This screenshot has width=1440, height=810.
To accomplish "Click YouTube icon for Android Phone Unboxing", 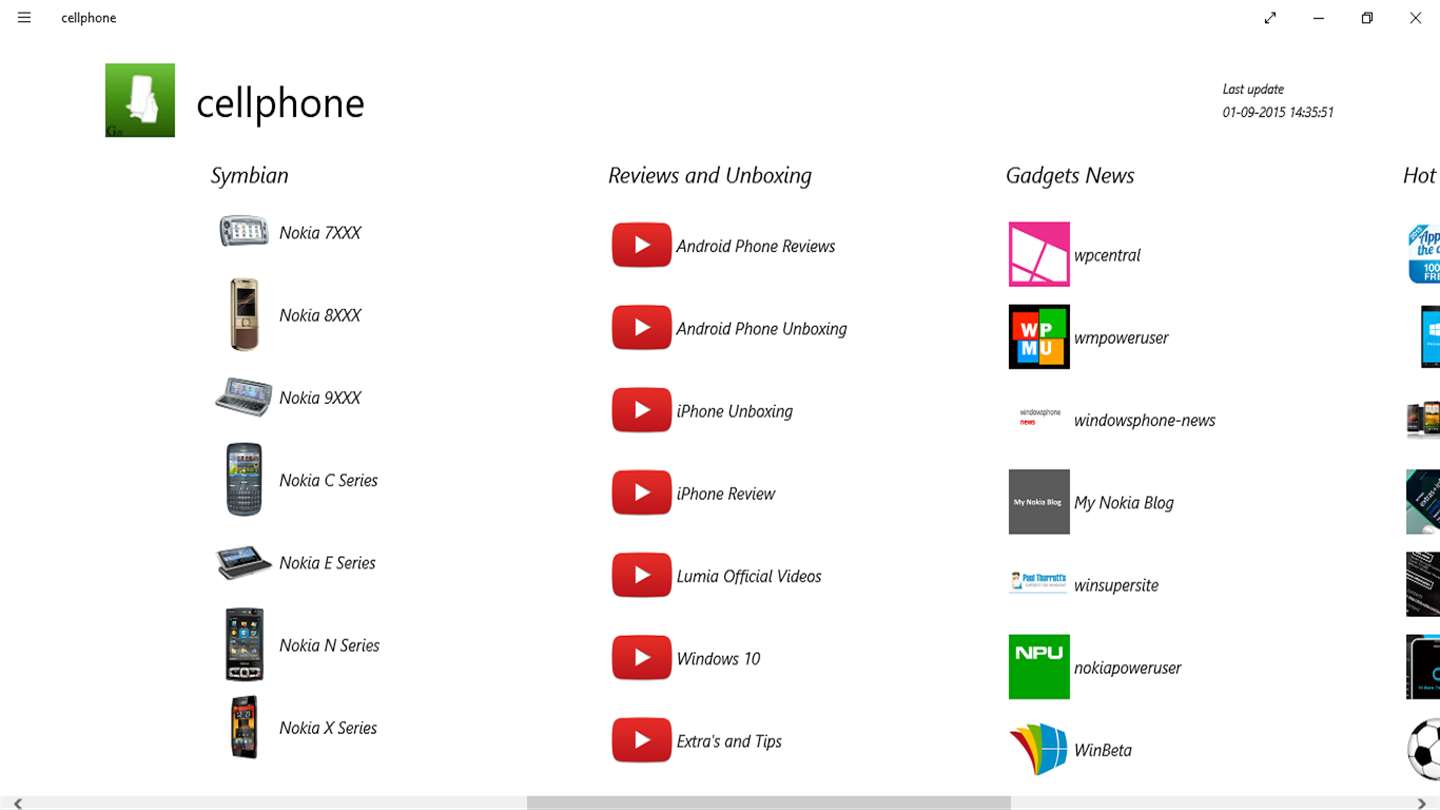I will point(641,328).
